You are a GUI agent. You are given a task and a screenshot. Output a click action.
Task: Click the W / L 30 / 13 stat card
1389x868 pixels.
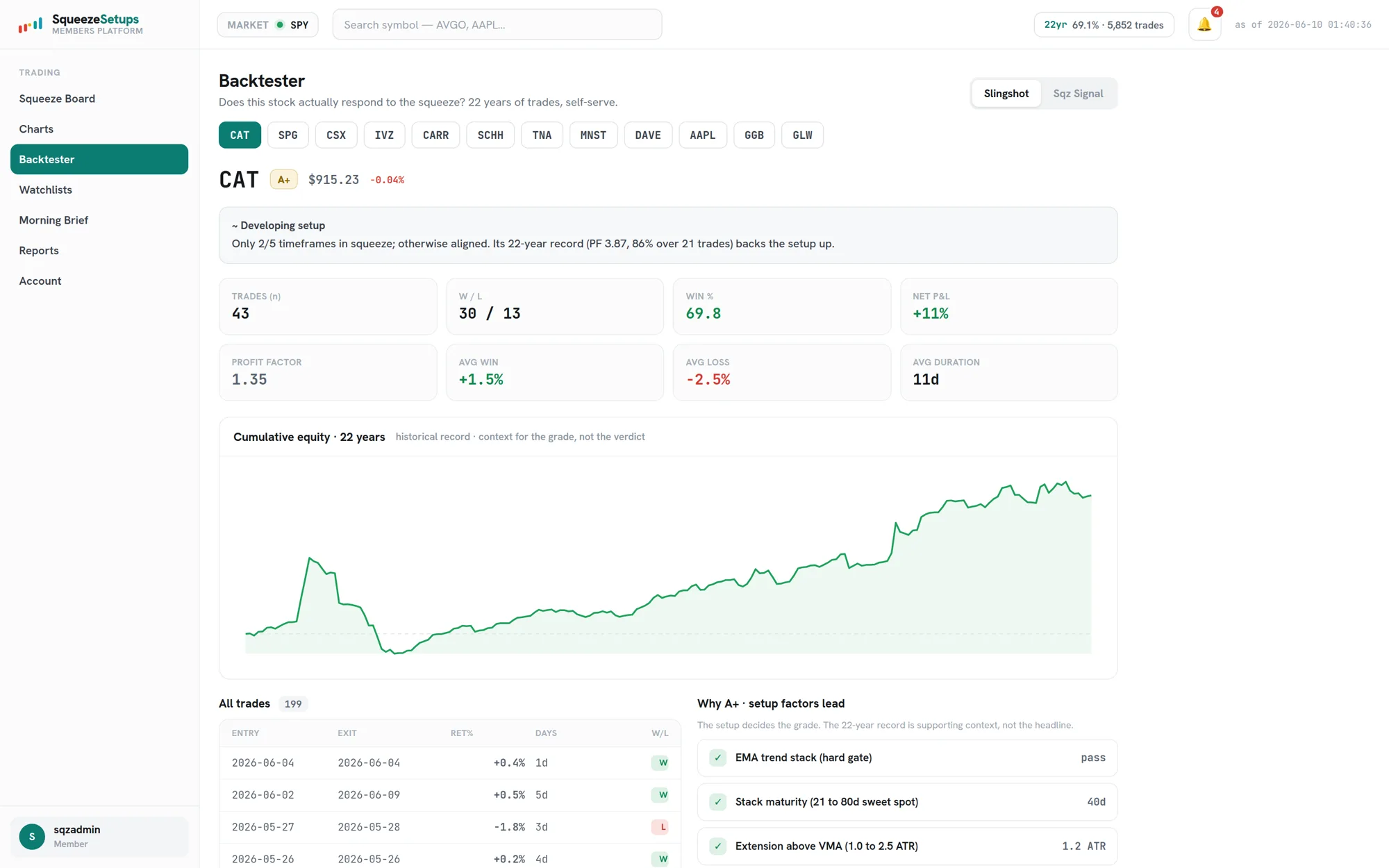coord(555,306)
